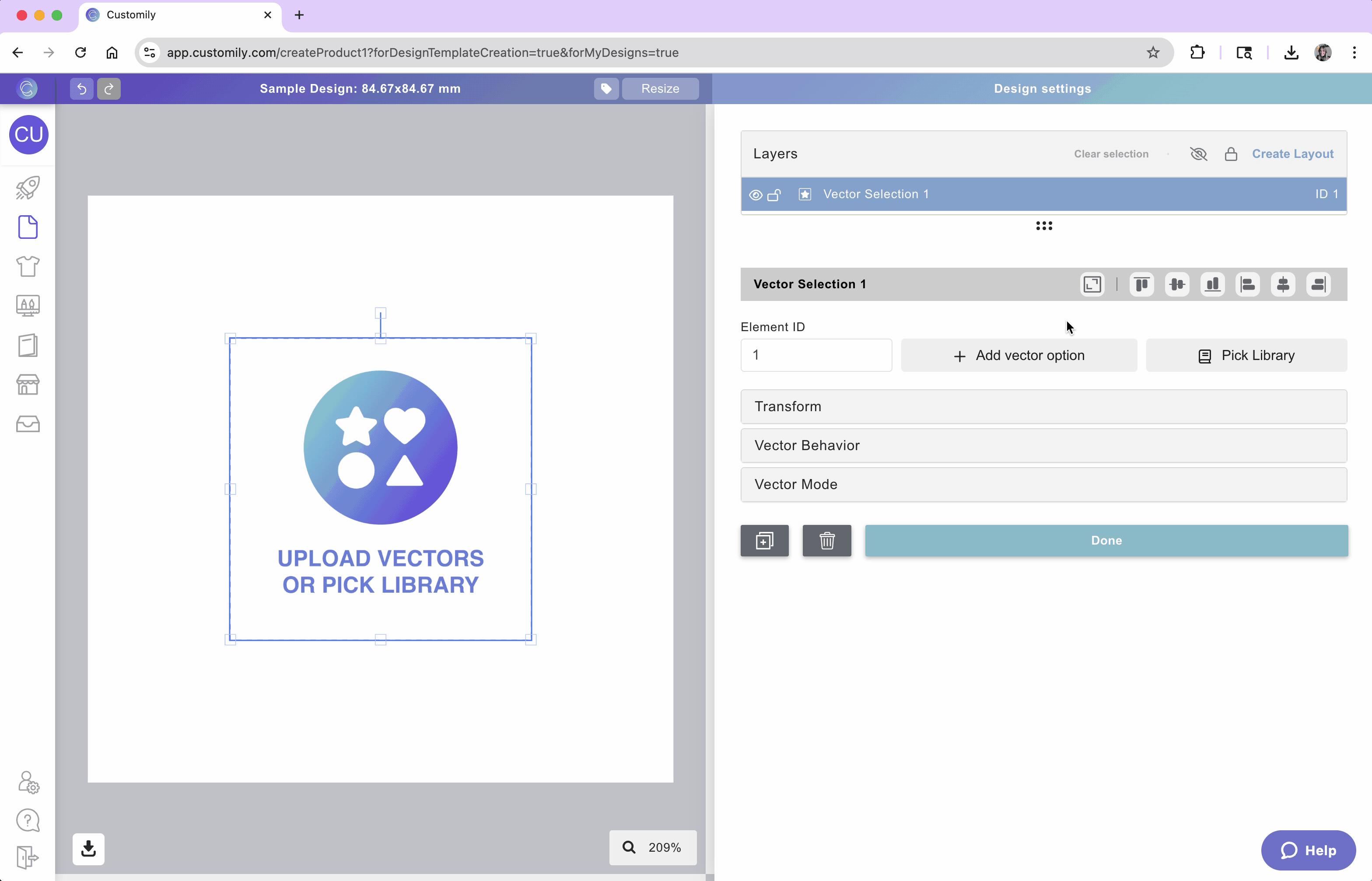
Task: Duplicate the selected vector element
Action: (764, 541)
